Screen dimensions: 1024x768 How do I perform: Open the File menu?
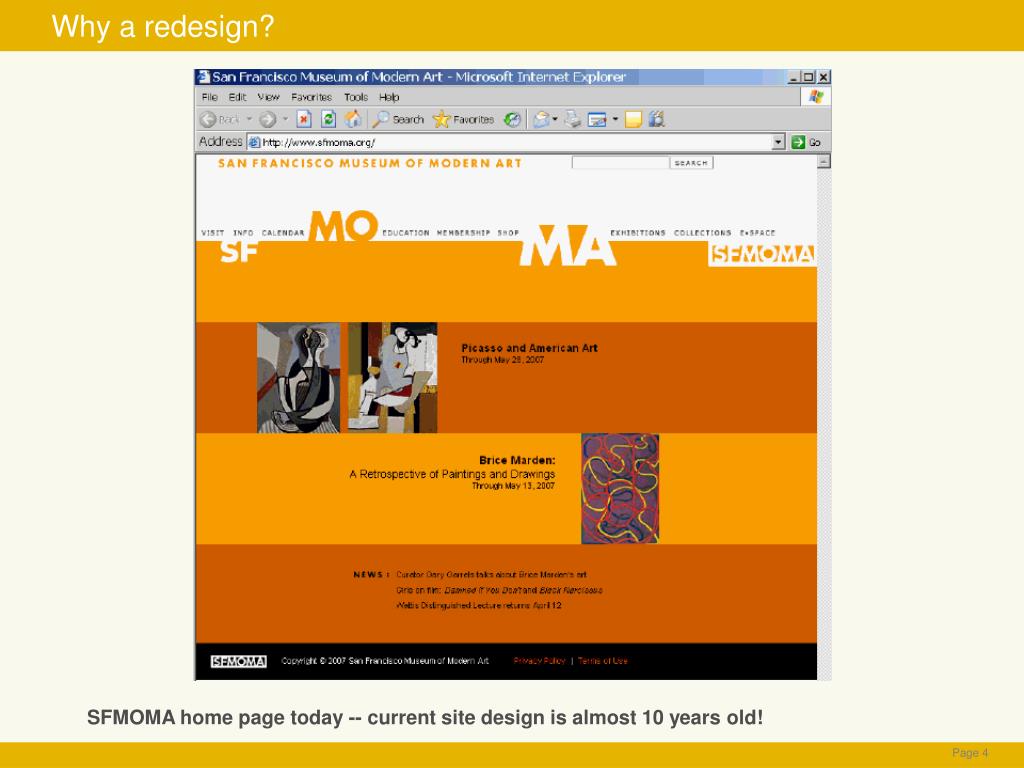(210, 97)
